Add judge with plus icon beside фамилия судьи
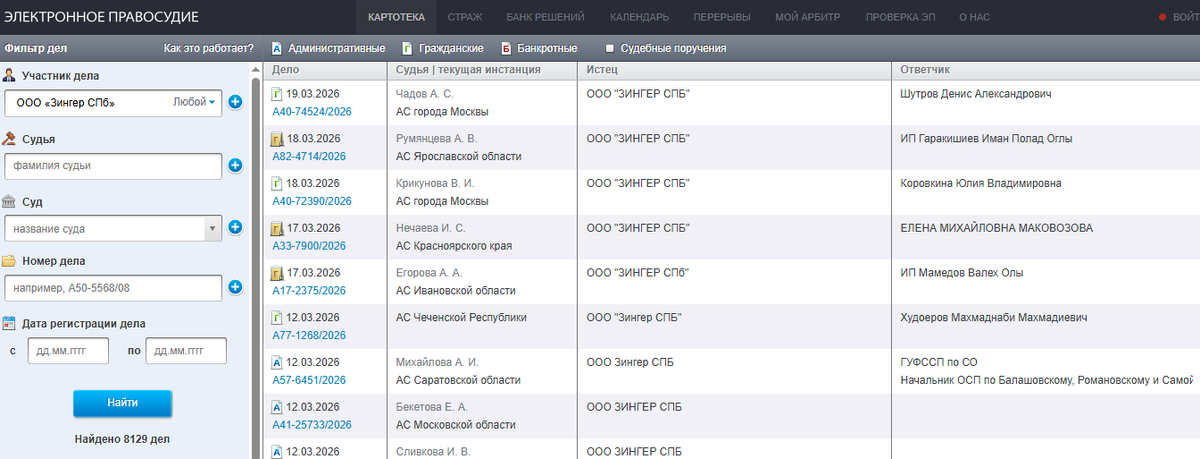 [x=236, y=166]
